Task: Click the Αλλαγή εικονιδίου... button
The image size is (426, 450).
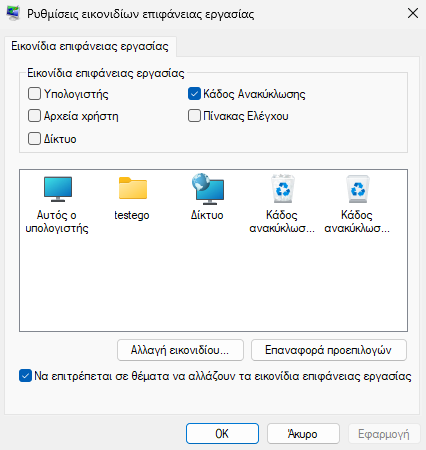Action: coord(180,350)
